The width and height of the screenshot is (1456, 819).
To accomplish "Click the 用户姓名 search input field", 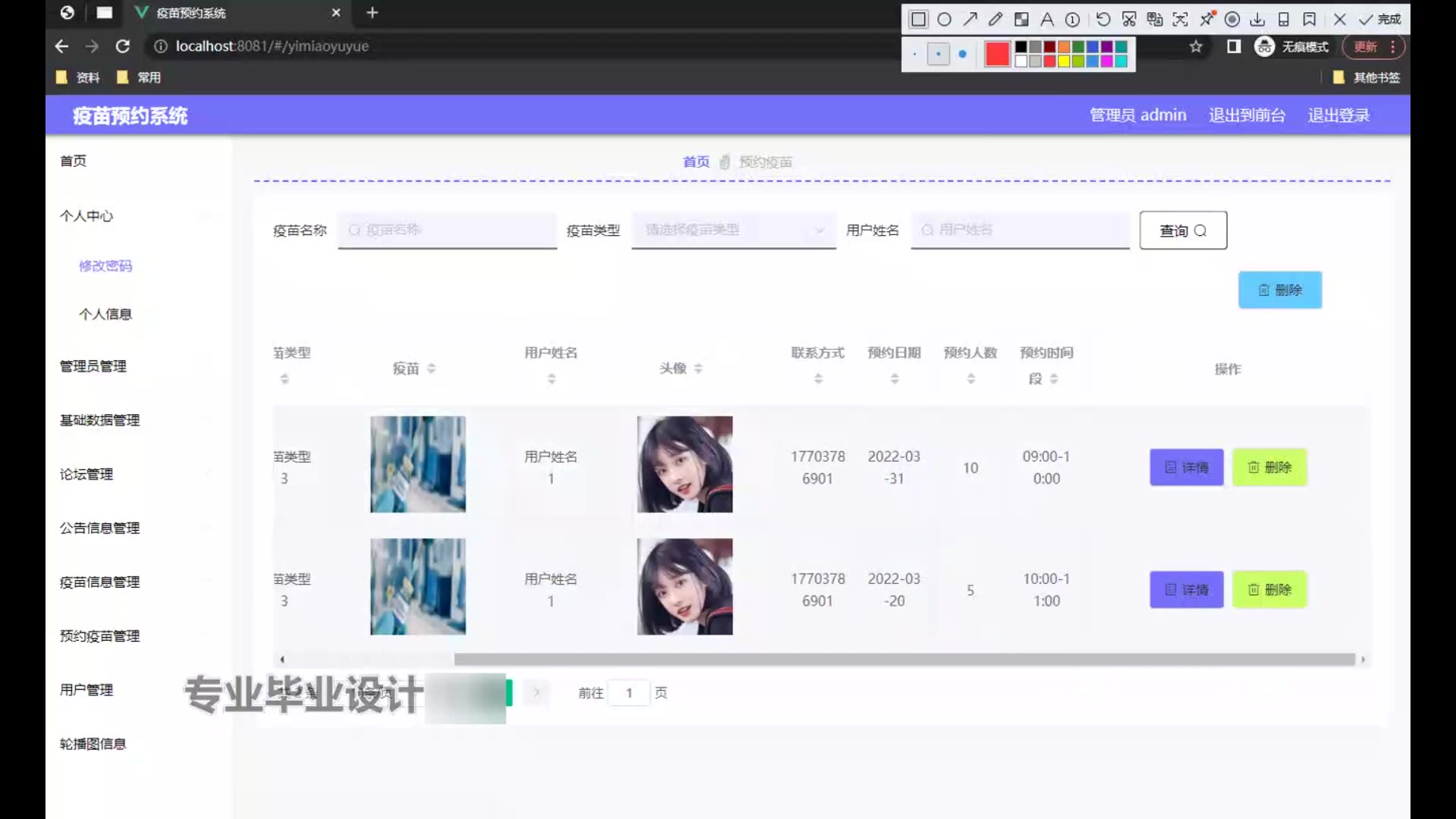I will pos(1020,230).
